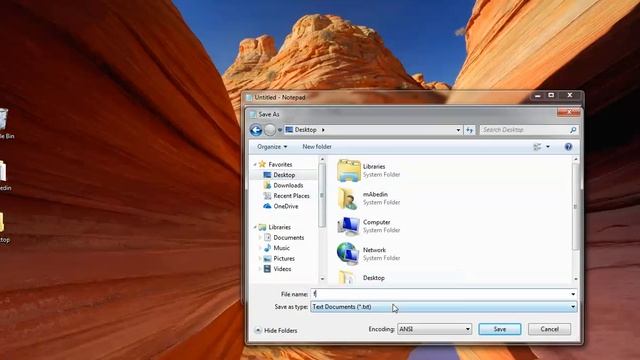Select Libraries heading in navigation pane
Screen dimensions: 640x360
[x=275, y=227]
